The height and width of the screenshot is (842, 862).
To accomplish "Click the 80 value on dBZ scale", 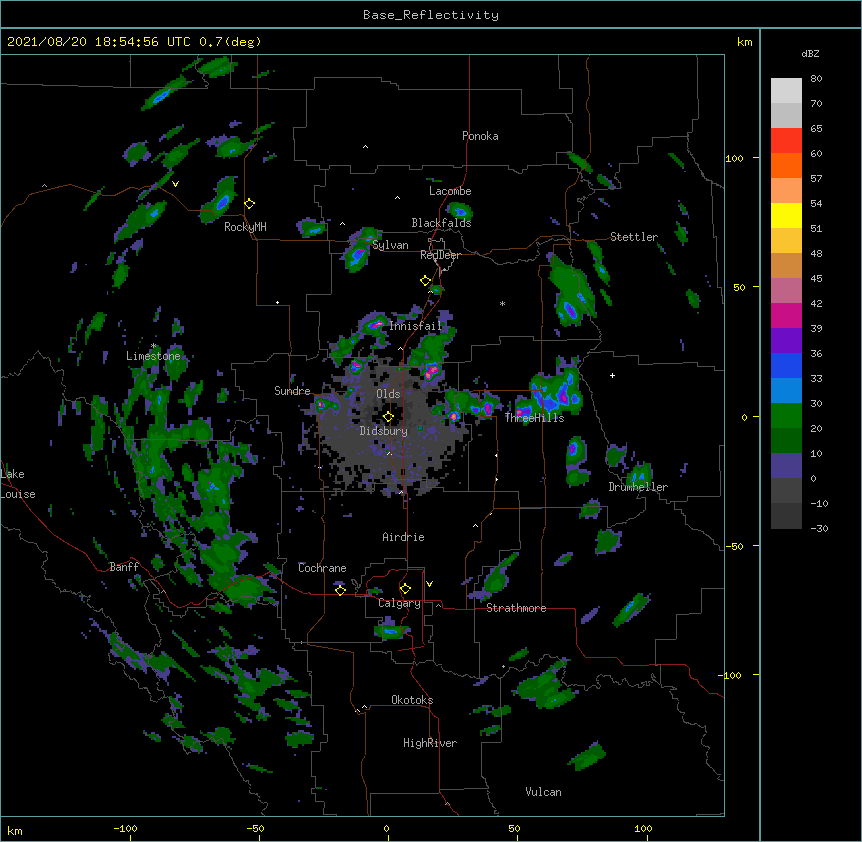I will 816,79.
